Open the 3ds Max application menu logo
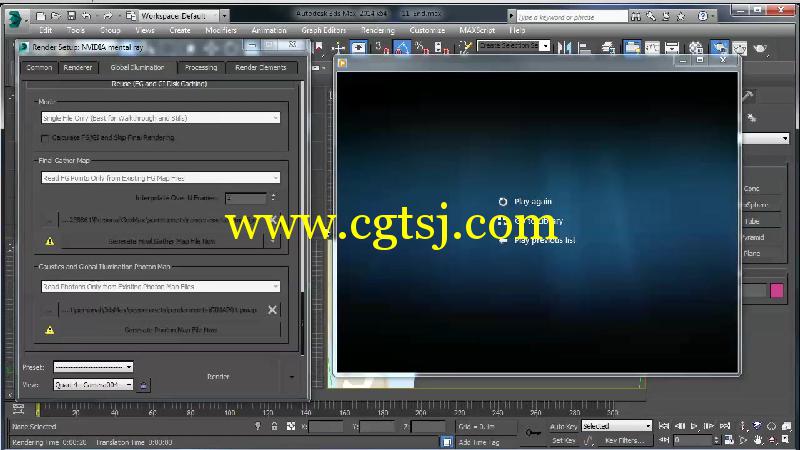The width and height of the screenshot is (800, 450). point(15,18)
